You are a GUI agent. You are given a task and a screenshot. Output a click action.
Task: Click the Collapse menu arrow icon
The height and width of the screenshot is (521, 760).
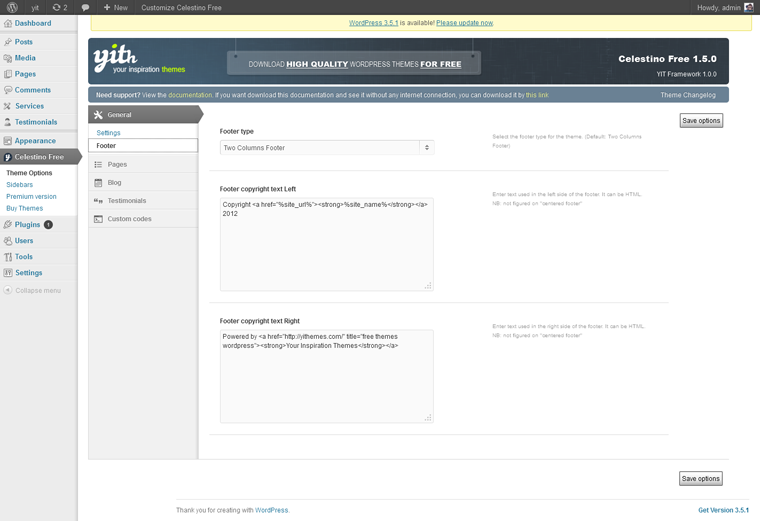(x=8, y=290)
